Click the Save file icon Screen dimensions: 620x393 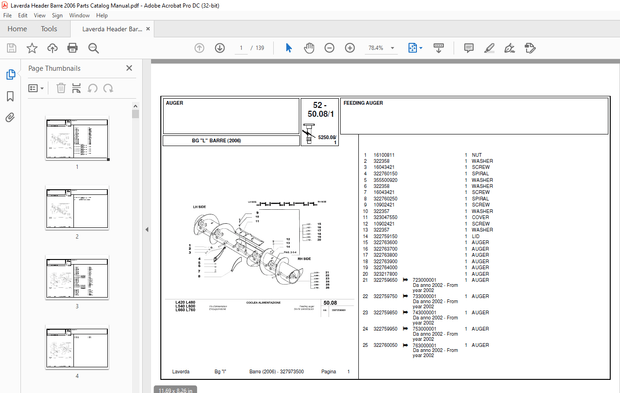pos(11,48)
